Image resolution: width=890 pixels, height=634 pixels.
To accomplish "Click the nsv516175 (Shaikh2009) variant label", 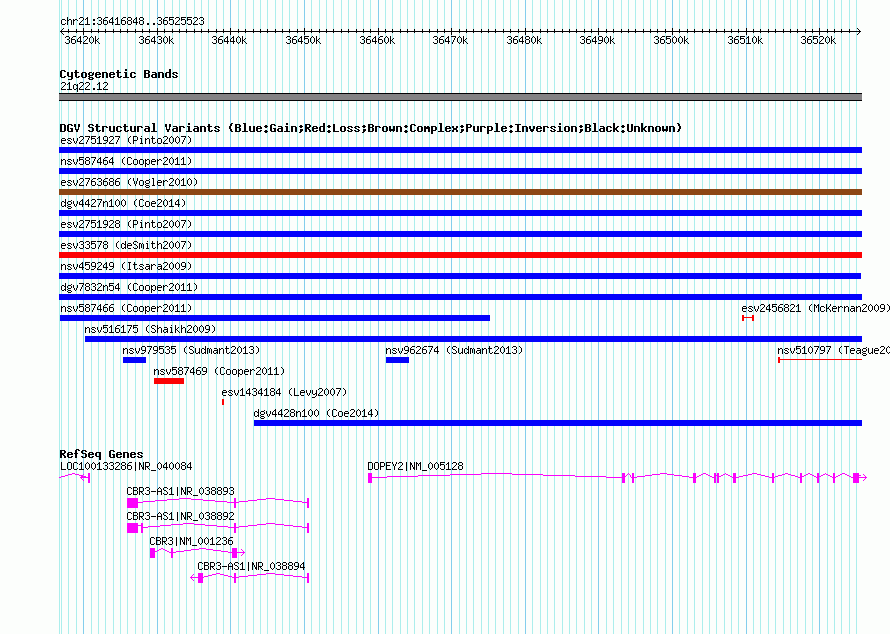I will click(150, 329).
